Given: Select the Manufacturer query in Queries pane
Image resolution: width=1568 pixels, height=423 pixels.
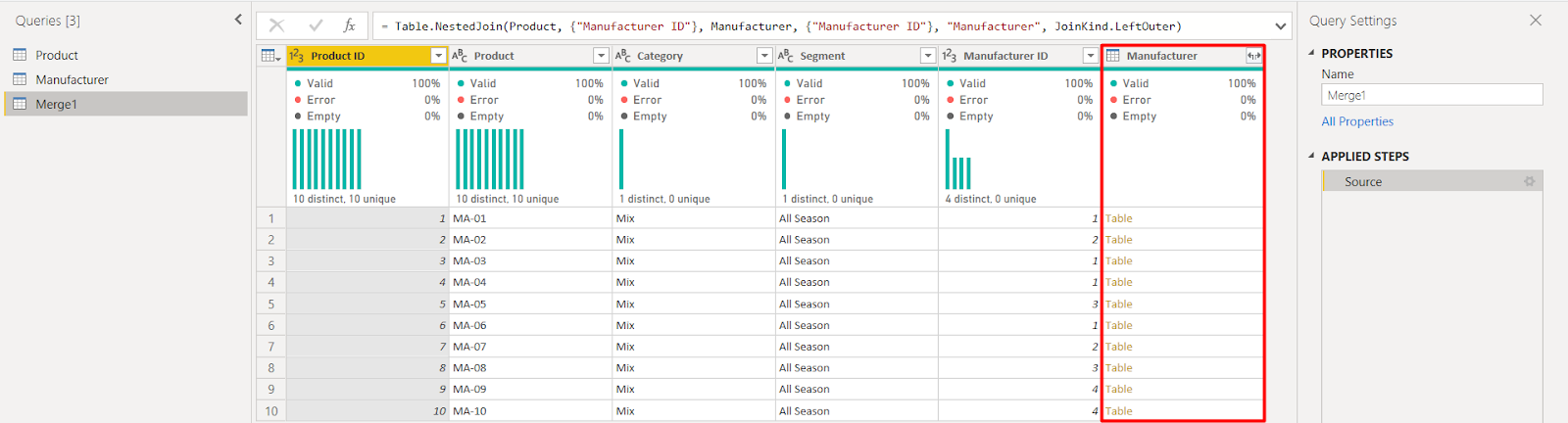Looking at the screenshot, I should coord(72,79).
